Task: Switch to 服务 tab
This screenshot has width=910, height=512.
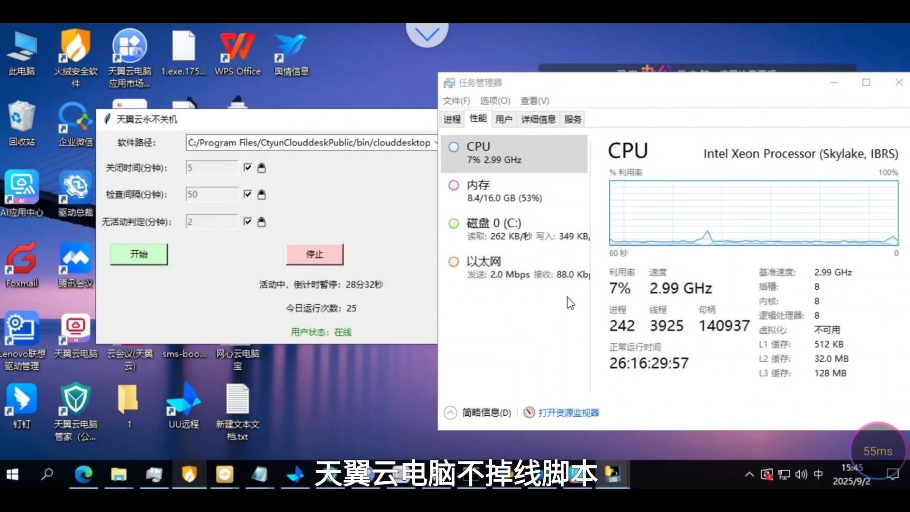Action: pos(573,120)
